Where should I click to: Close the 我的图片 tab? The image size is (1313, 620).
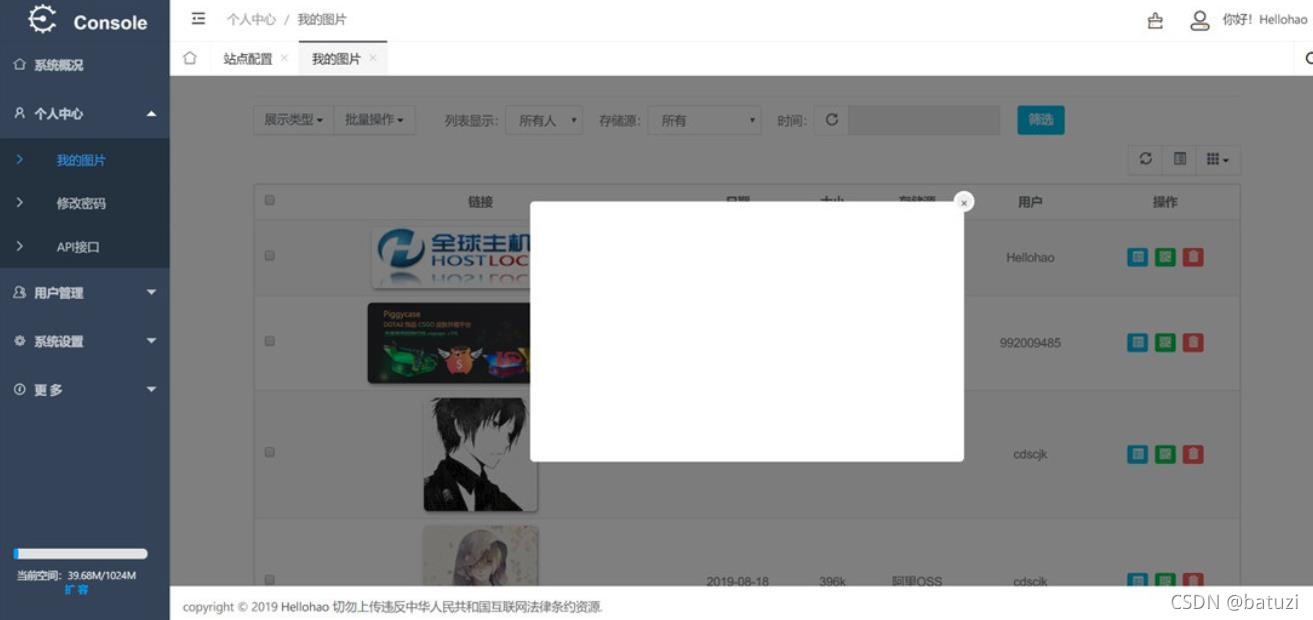373,58
